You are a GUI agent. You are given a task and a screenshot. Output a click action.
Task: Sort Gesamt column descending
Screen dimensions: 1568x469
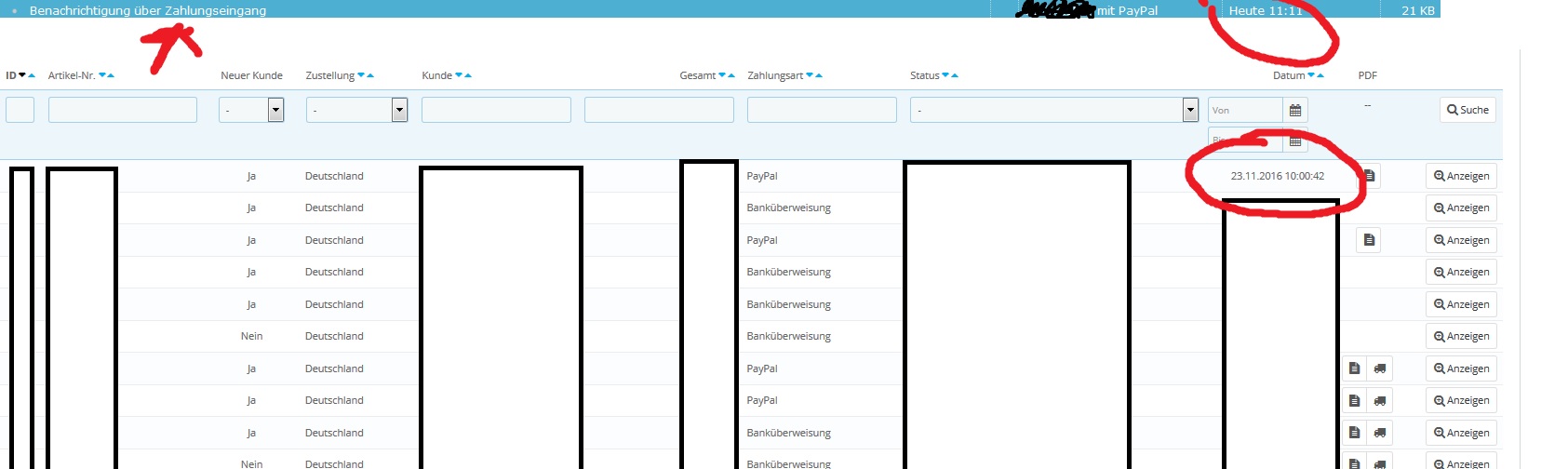722,75
